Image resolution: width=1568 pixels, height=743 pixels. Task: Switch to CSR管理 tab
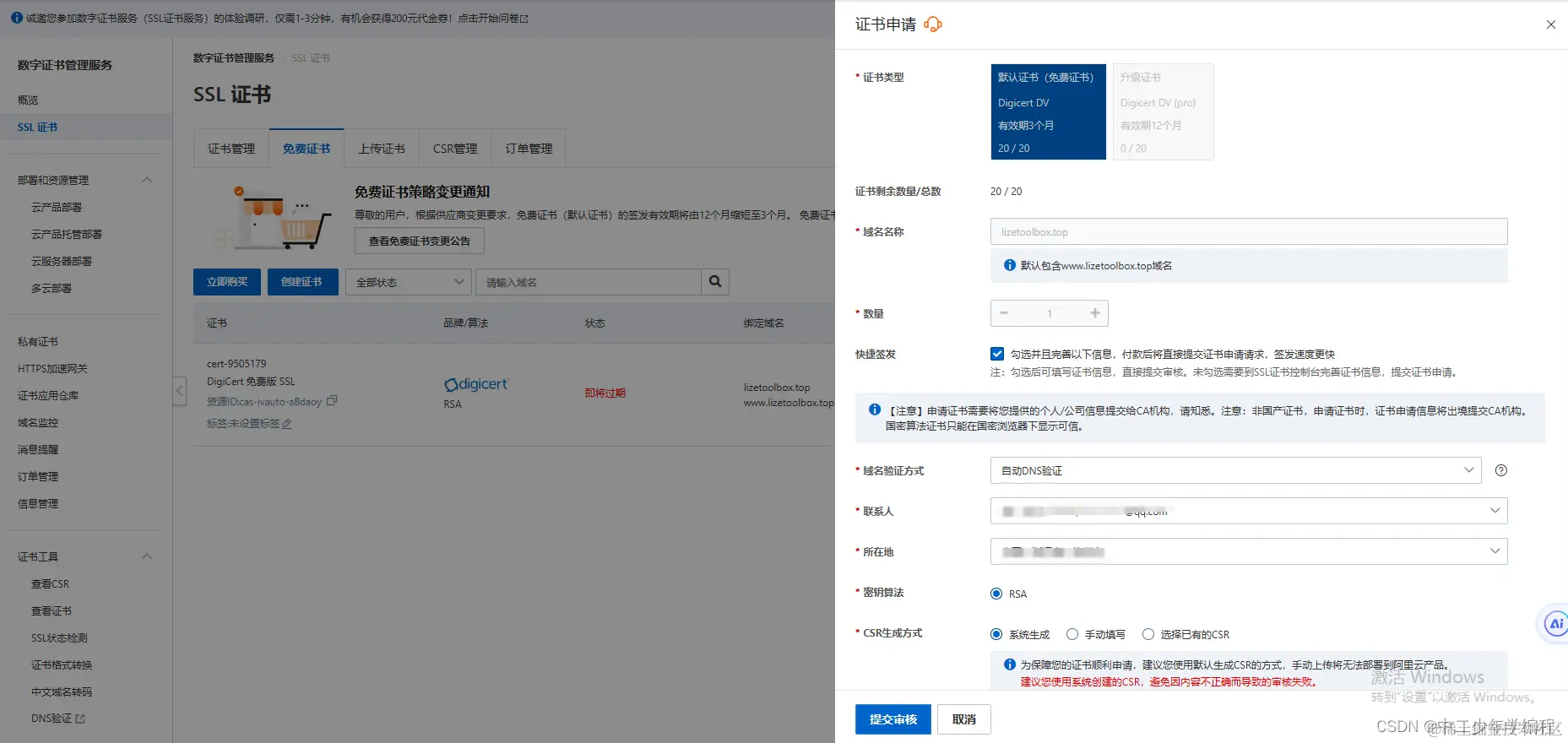455,149
